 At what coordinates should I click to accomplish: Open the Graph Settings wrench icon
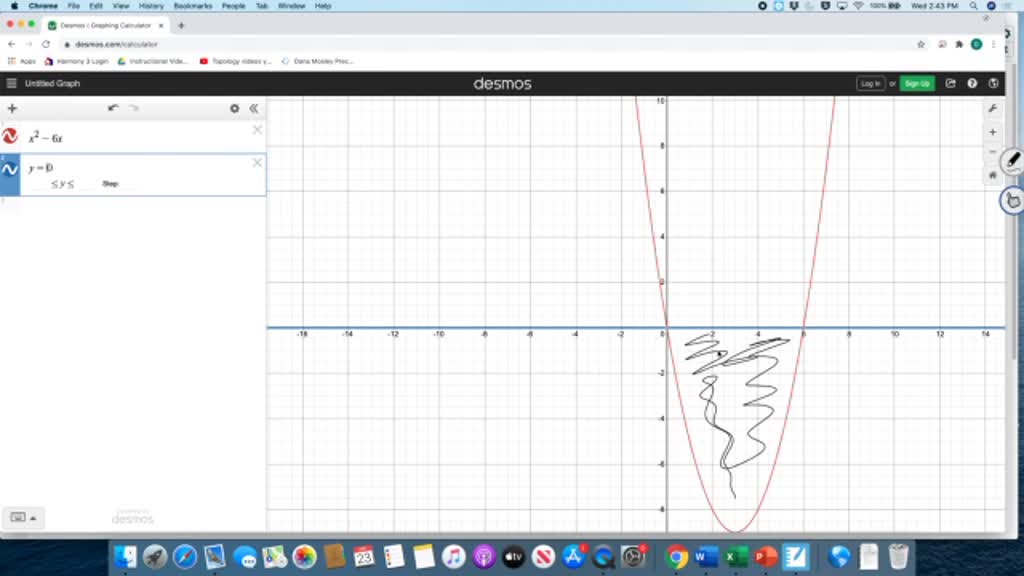[993, 108]
